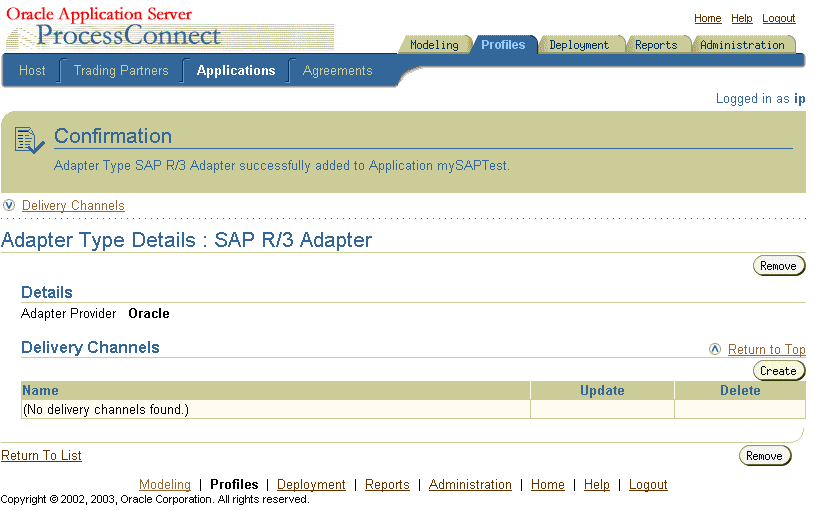Click the Update column header
The image size is (814, 511).
[x=602, y=391]
